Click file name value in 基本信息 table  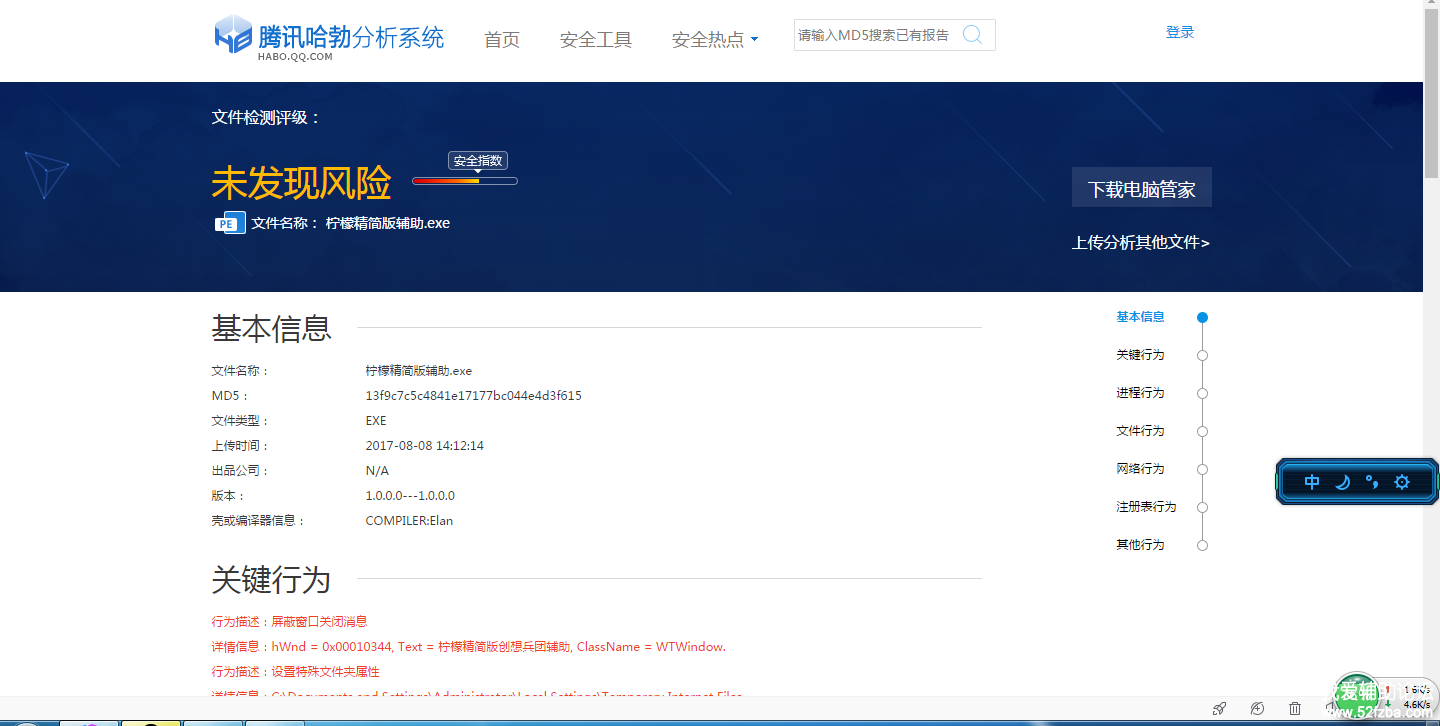[x=419, y=371]
